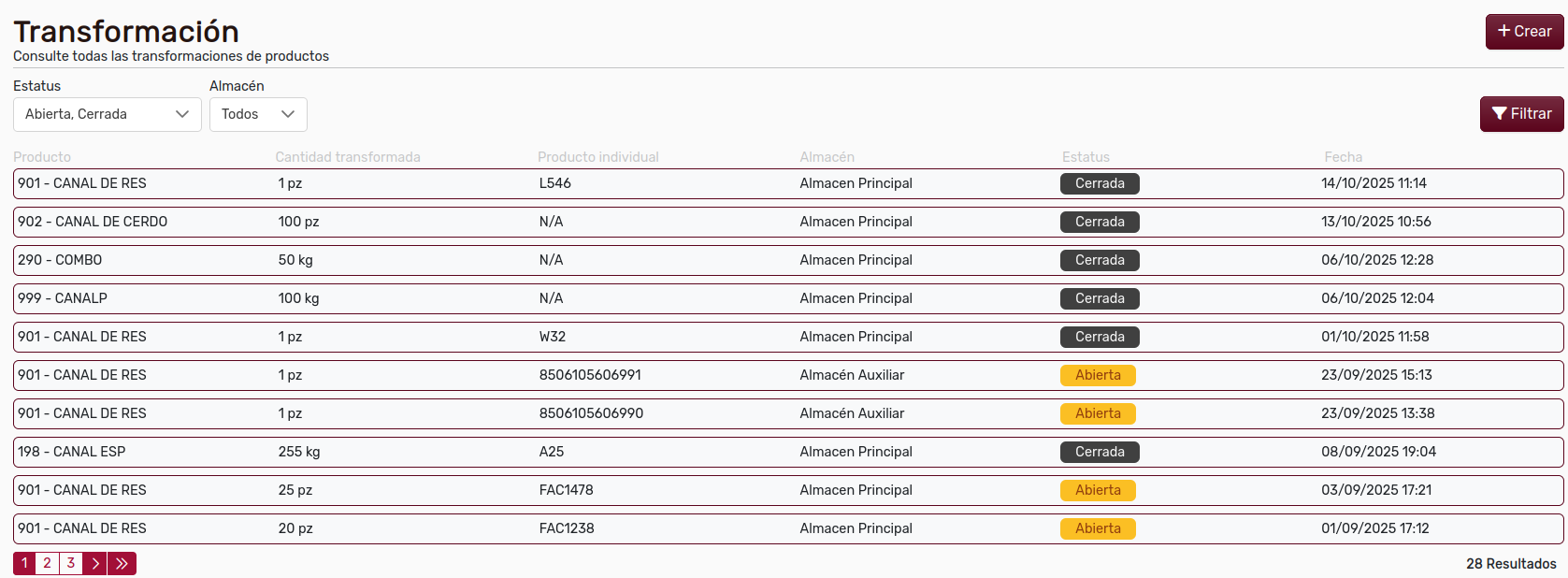Screen dimensions: 1568x578
Task: Click the Filtrar funnel button
Action: pos(1521,114)
